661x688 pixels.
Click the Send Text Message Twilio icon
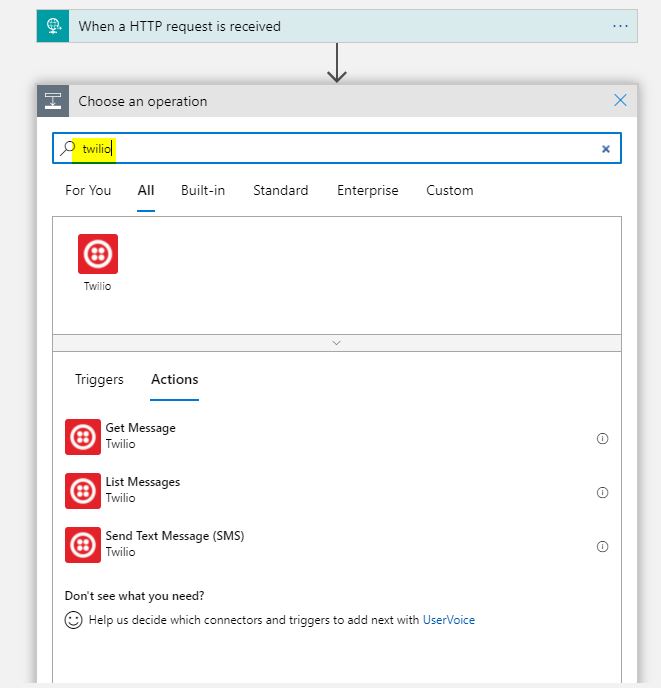click(x=83, y=545)
